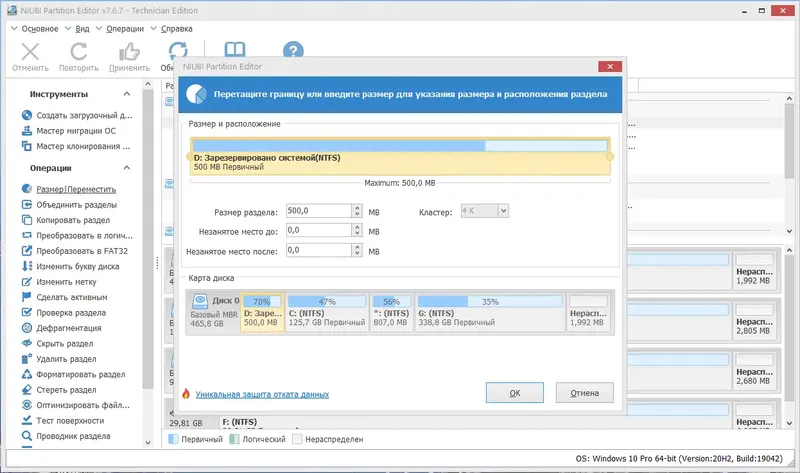This screenshot has width=800, height=473.
Task: Increase Незанятое место после with up arrow
Action: pos(357,247)
